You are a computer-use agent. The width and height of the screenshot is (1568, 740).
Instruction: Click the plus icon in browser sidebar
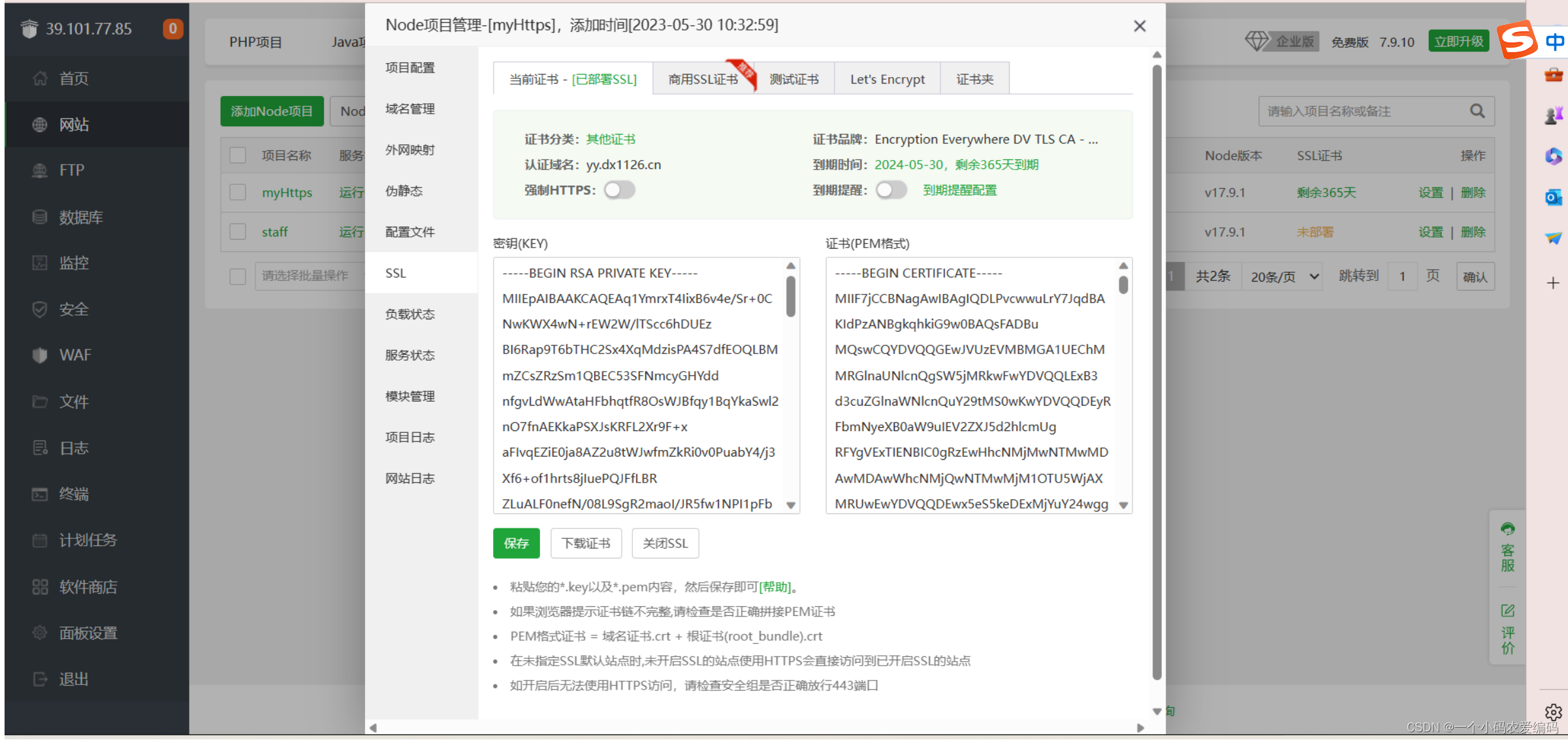point(1554,283)
